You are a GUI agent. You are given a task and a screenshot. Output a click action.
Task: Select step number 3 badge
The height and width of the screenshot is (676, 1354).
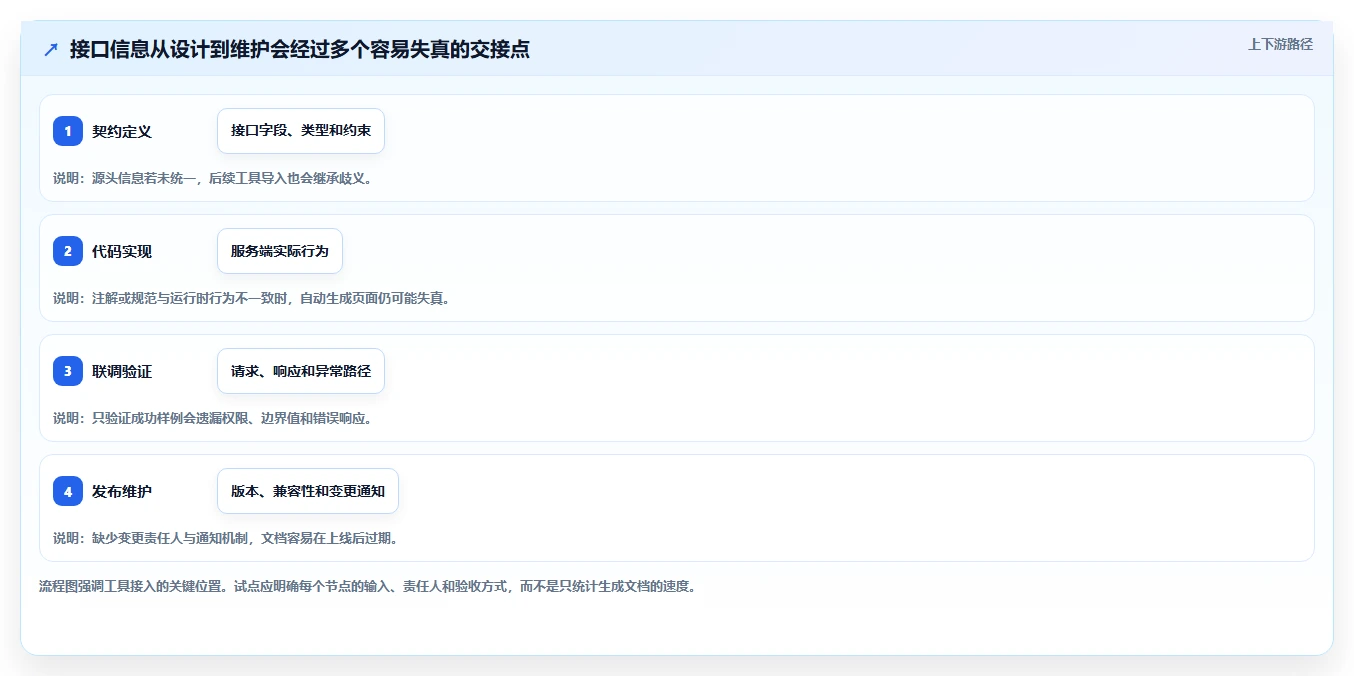tap(68, 371)
